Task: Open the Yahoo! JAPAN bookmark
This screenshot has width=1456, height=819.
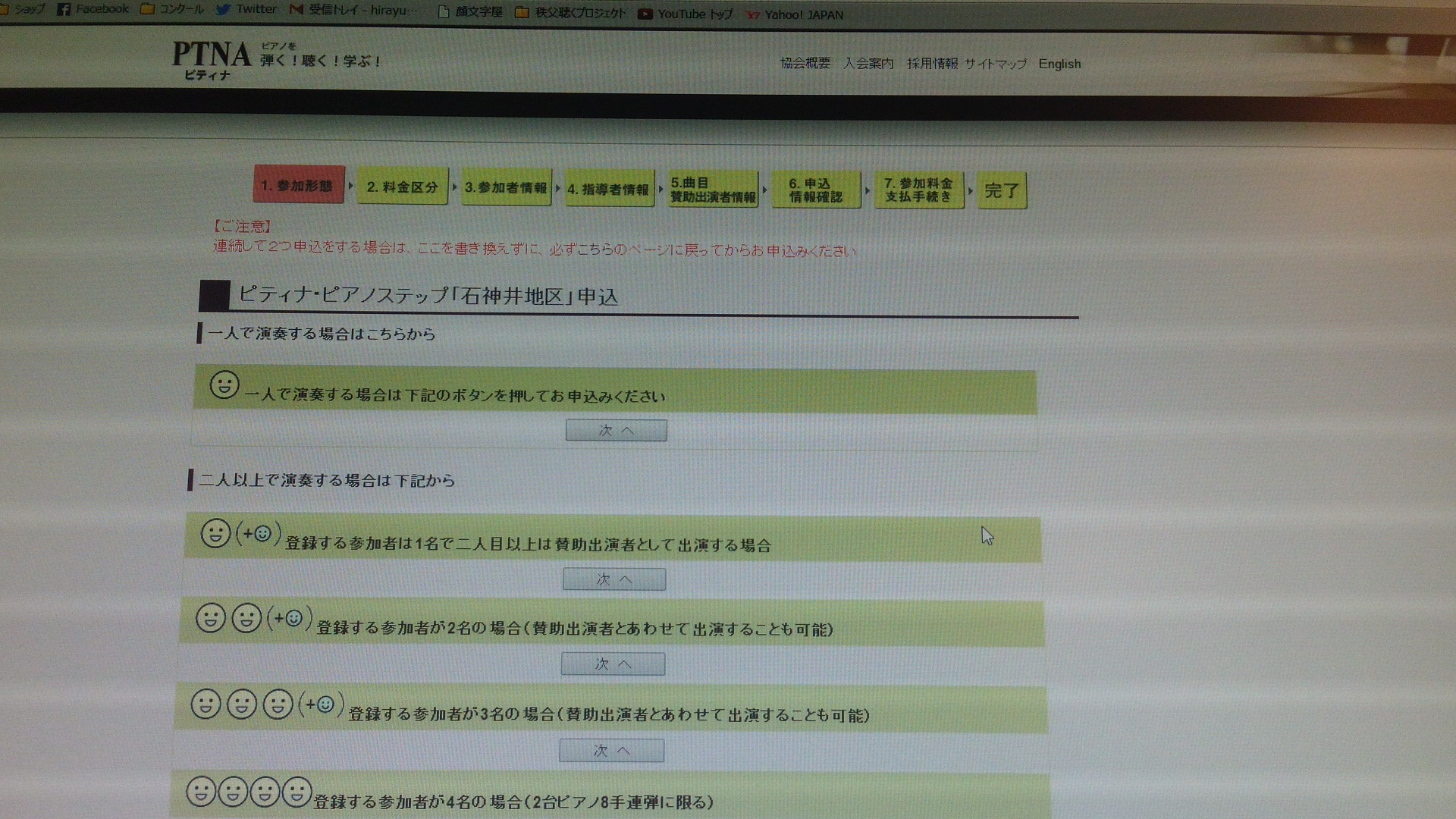Action: (x=795, y=14)
